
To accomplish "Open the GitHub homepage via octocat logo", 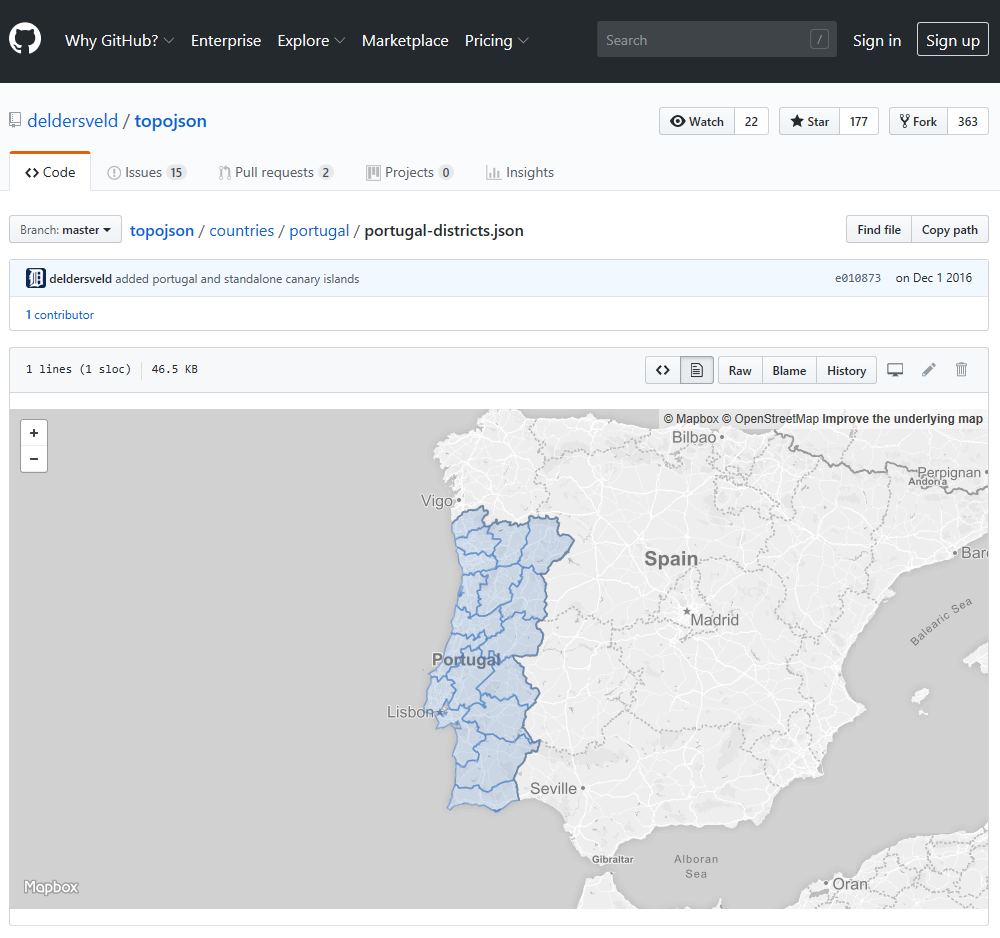I will (x=24, y=39).
